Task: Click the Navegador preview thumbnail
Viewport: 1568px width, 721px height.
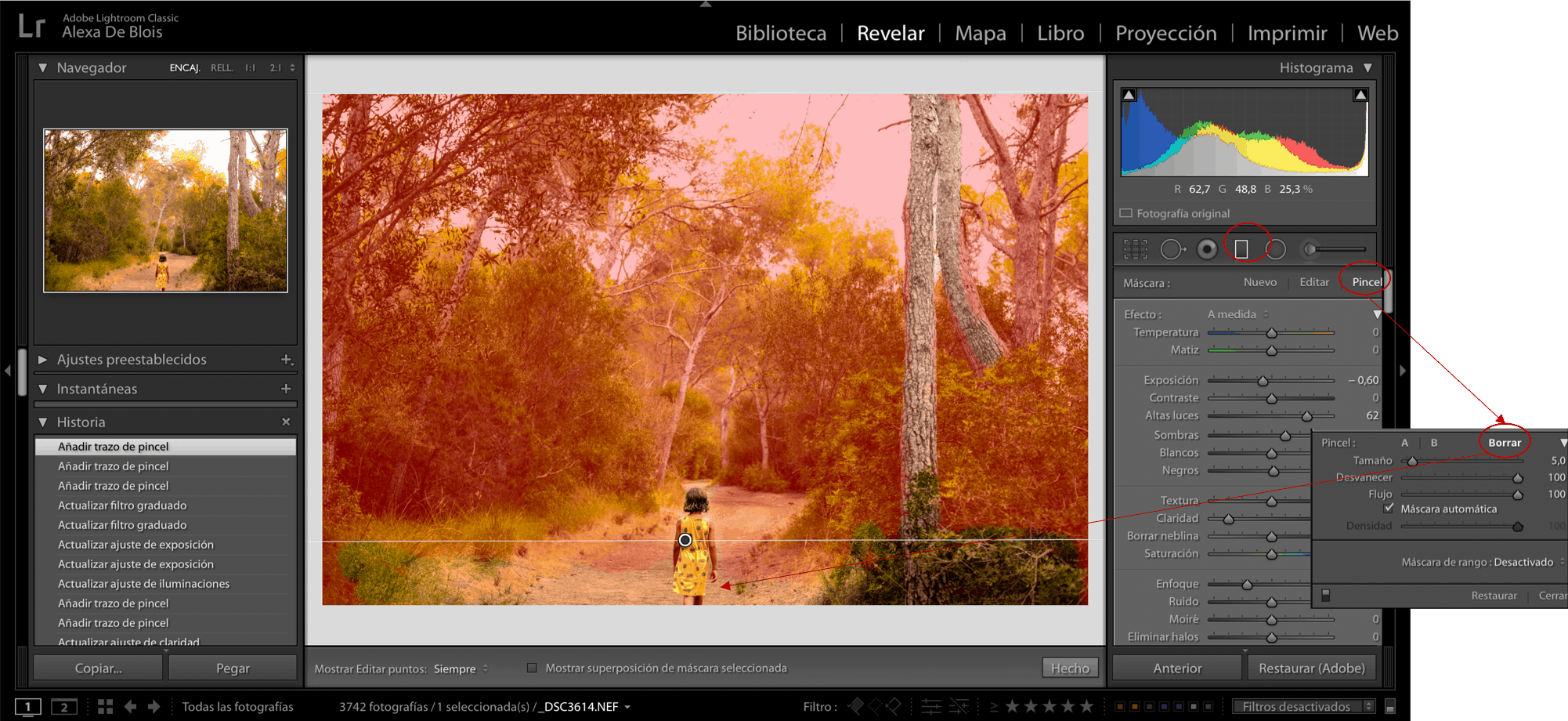Action: [165, 211]
